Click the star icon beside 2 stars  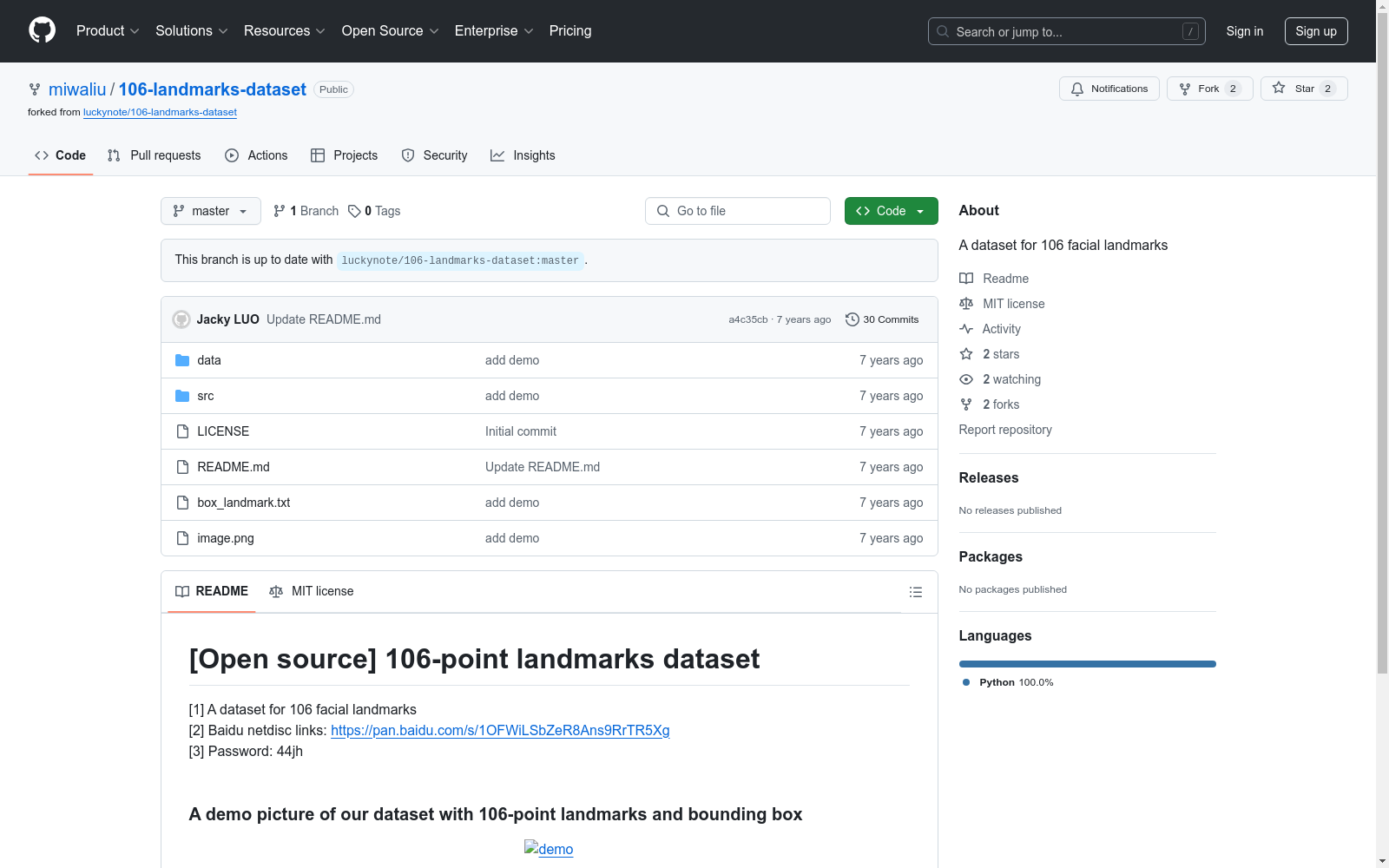(x=966, y=354)
